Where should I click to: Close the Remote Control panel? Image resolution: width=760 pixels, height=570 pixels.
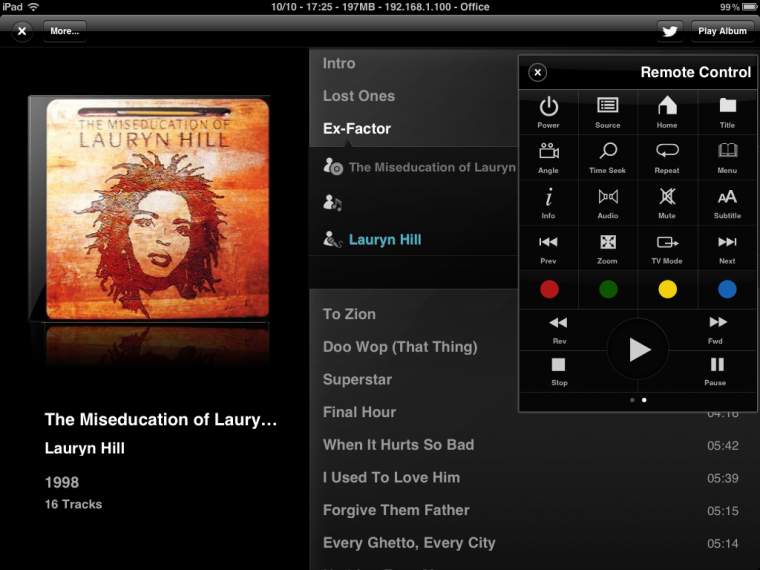click(538, 72)
